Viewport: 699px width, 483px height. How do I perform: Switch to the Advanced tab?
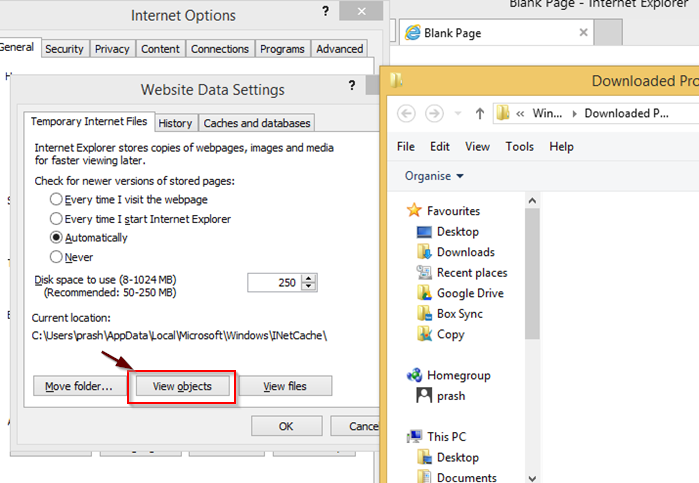tap(340, 49)
